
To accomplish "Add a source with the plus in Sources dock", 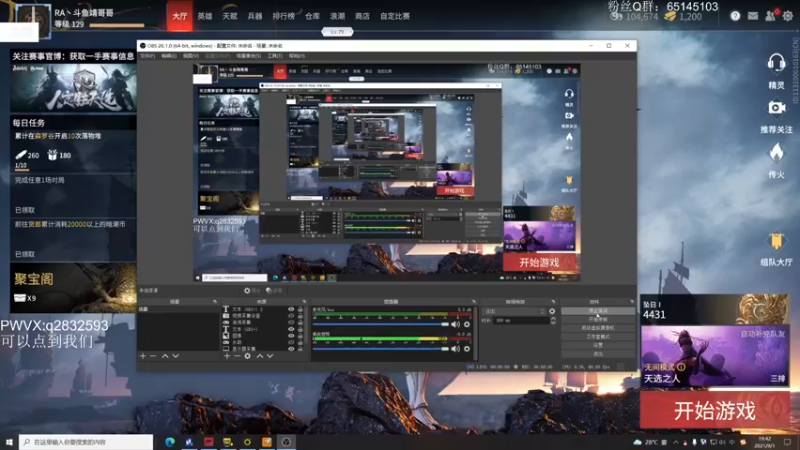I will click(x=227, y=356).
